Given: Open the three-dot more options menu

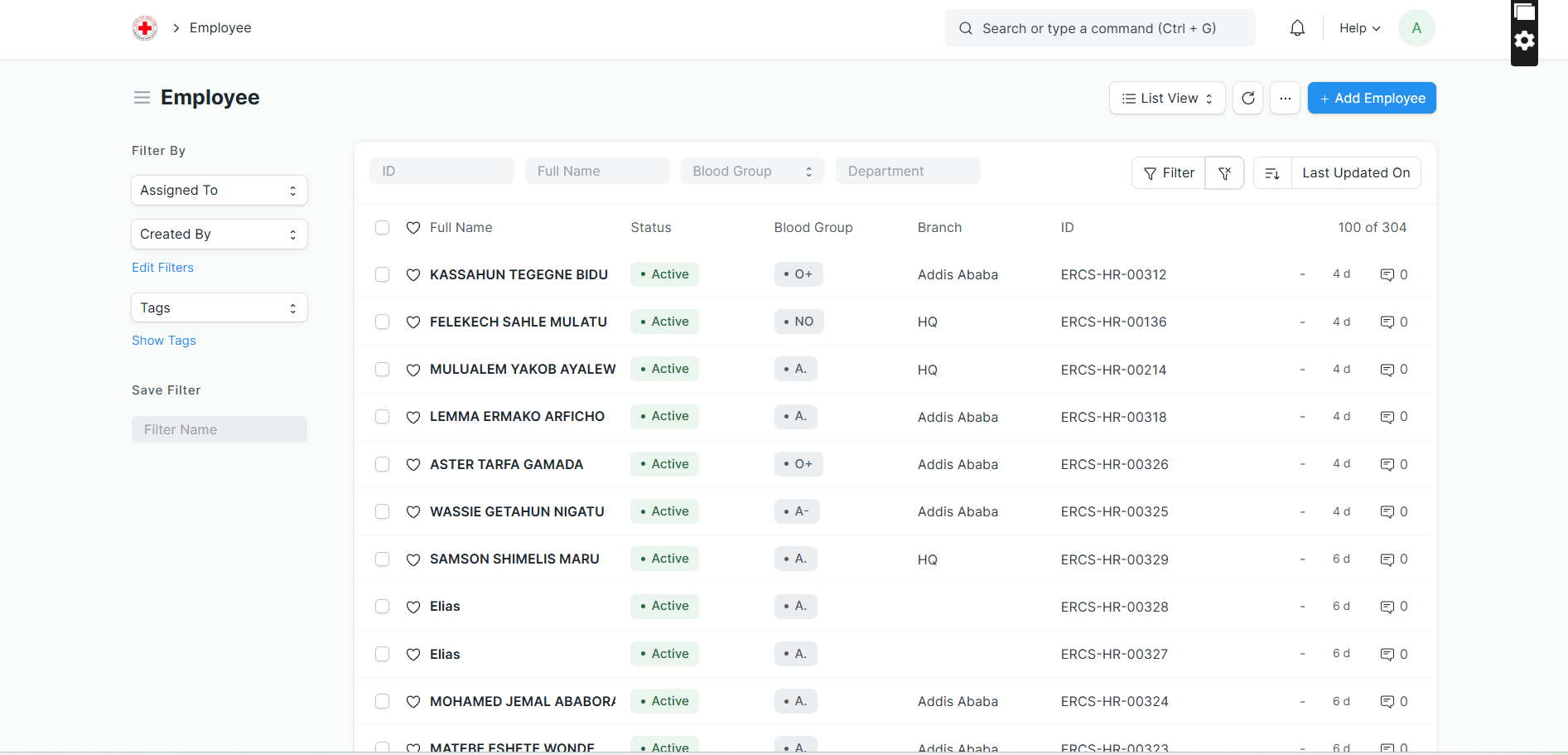Looking at the screenshot, I should [1285, 99].
